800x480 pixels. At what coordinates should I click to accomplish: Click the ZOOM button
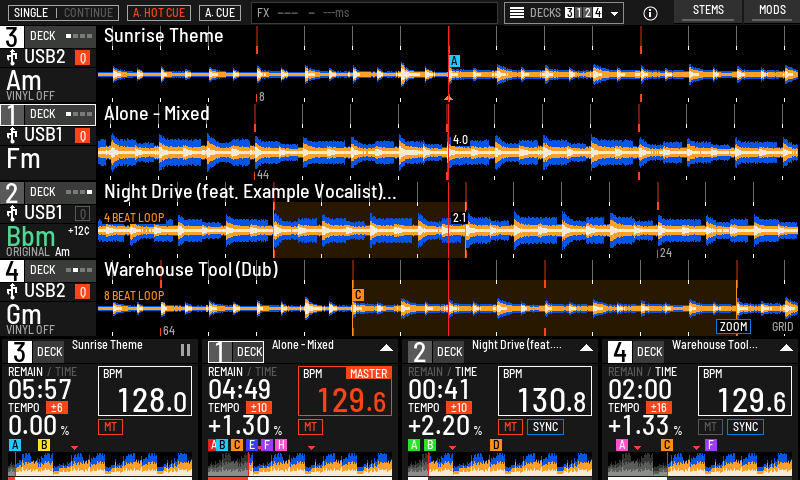733,326
